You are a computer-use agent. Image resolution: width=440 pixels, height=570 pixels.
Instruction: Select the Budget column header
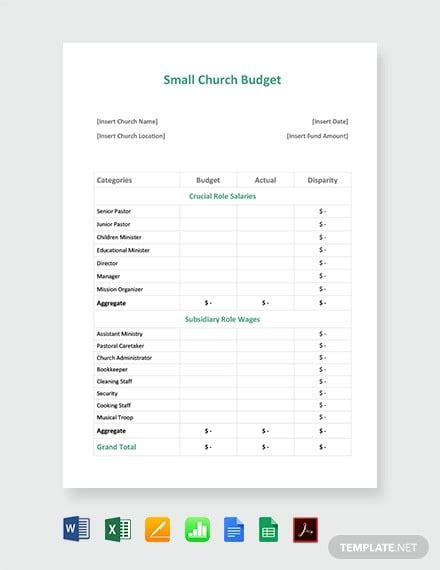[208, 180]
